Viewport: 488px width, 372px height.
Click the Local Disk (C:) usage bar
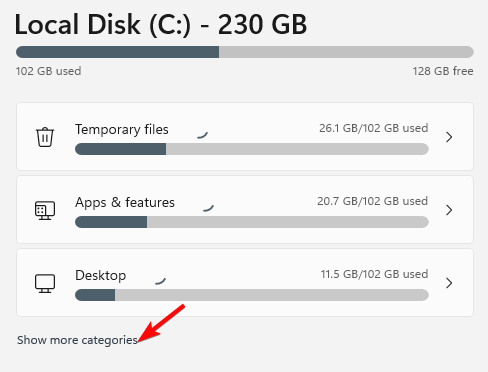(x=245, y=52)
